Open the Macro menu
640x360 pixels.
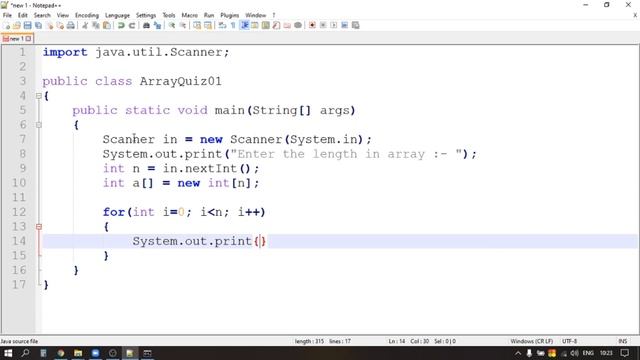coord(189,15)
